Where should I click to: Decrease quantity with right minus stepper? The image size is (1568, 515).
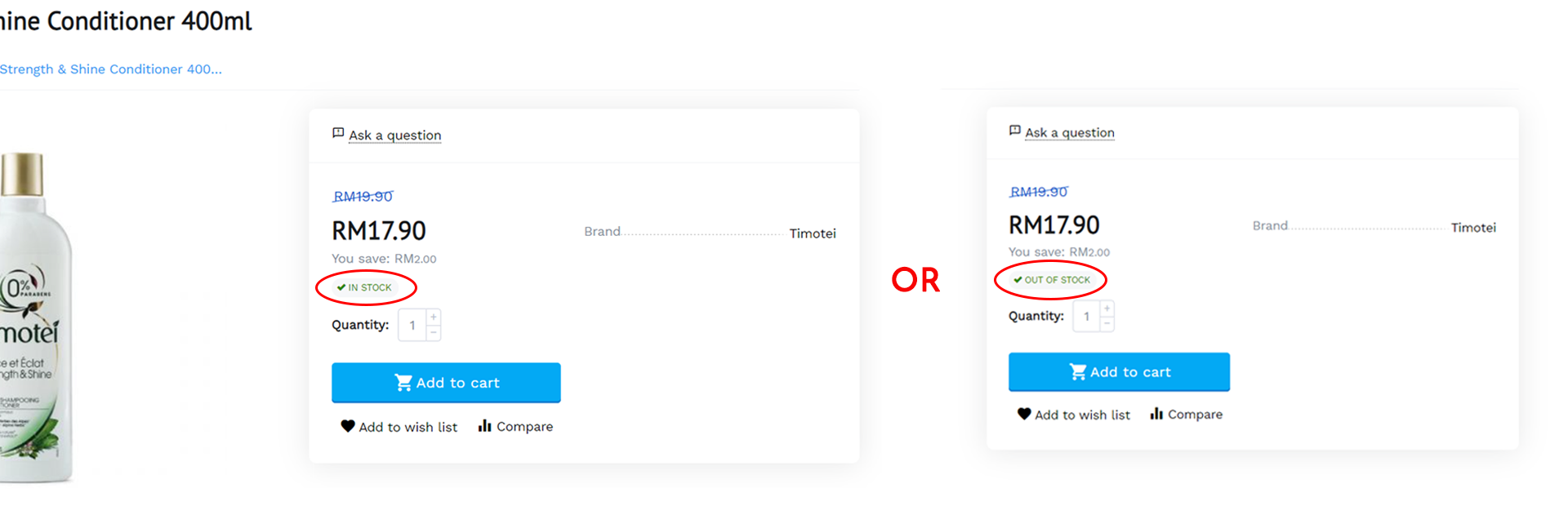pyautogui.click(x=1107, y=324)
